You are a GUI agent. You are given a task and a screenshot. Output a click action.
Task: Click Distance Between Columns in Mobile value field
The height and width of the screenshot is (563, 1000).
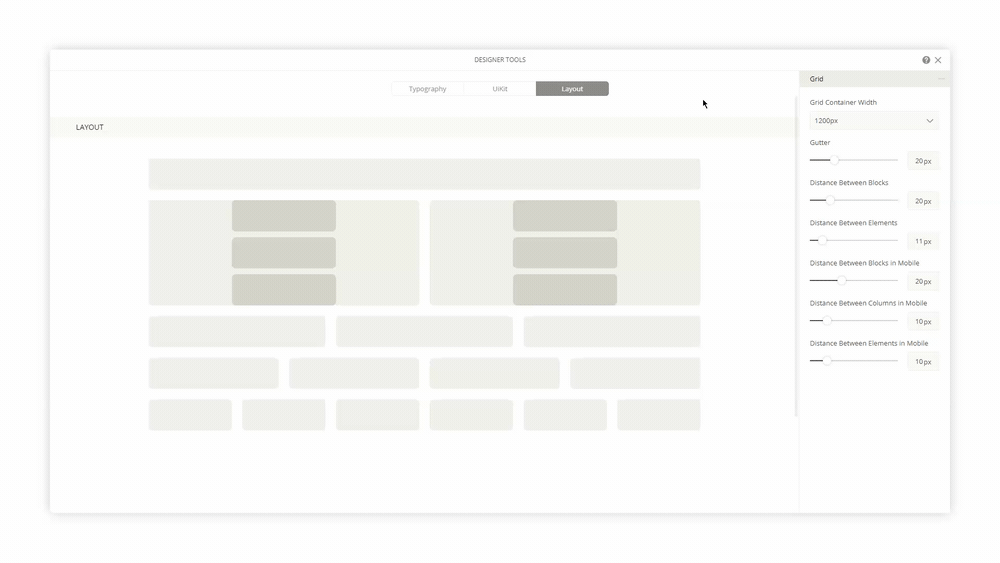(x=922, y=321)
